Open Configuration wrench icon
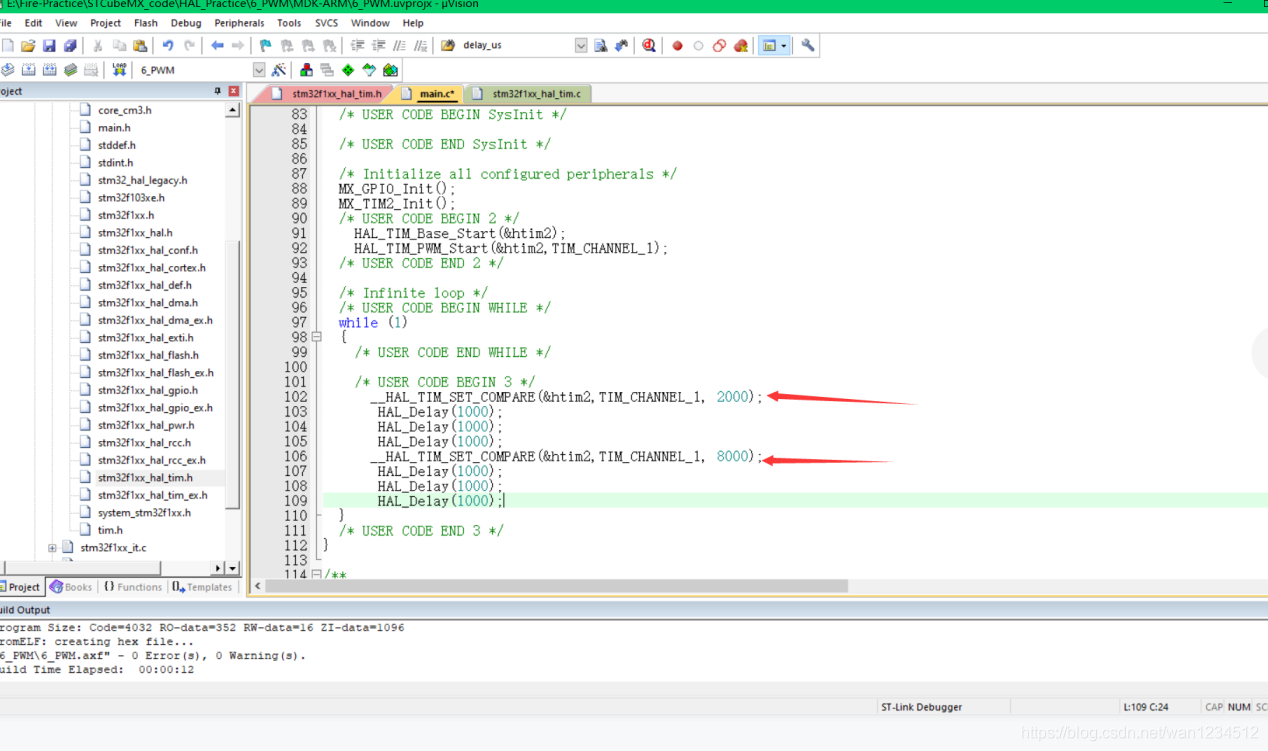Viewport: 1268px width, 751px height. (x=808, y=46)
